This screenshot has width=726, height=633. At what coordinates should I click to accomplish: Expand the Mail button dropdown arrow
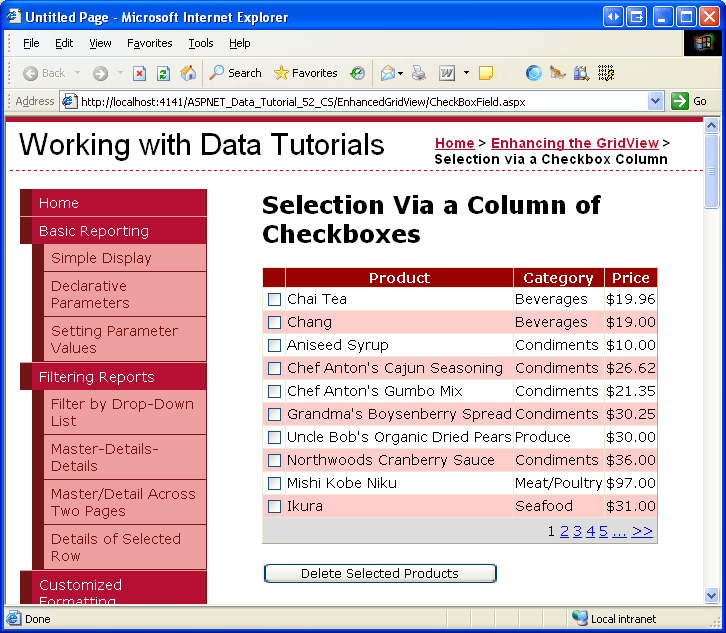tap(402, 73)
